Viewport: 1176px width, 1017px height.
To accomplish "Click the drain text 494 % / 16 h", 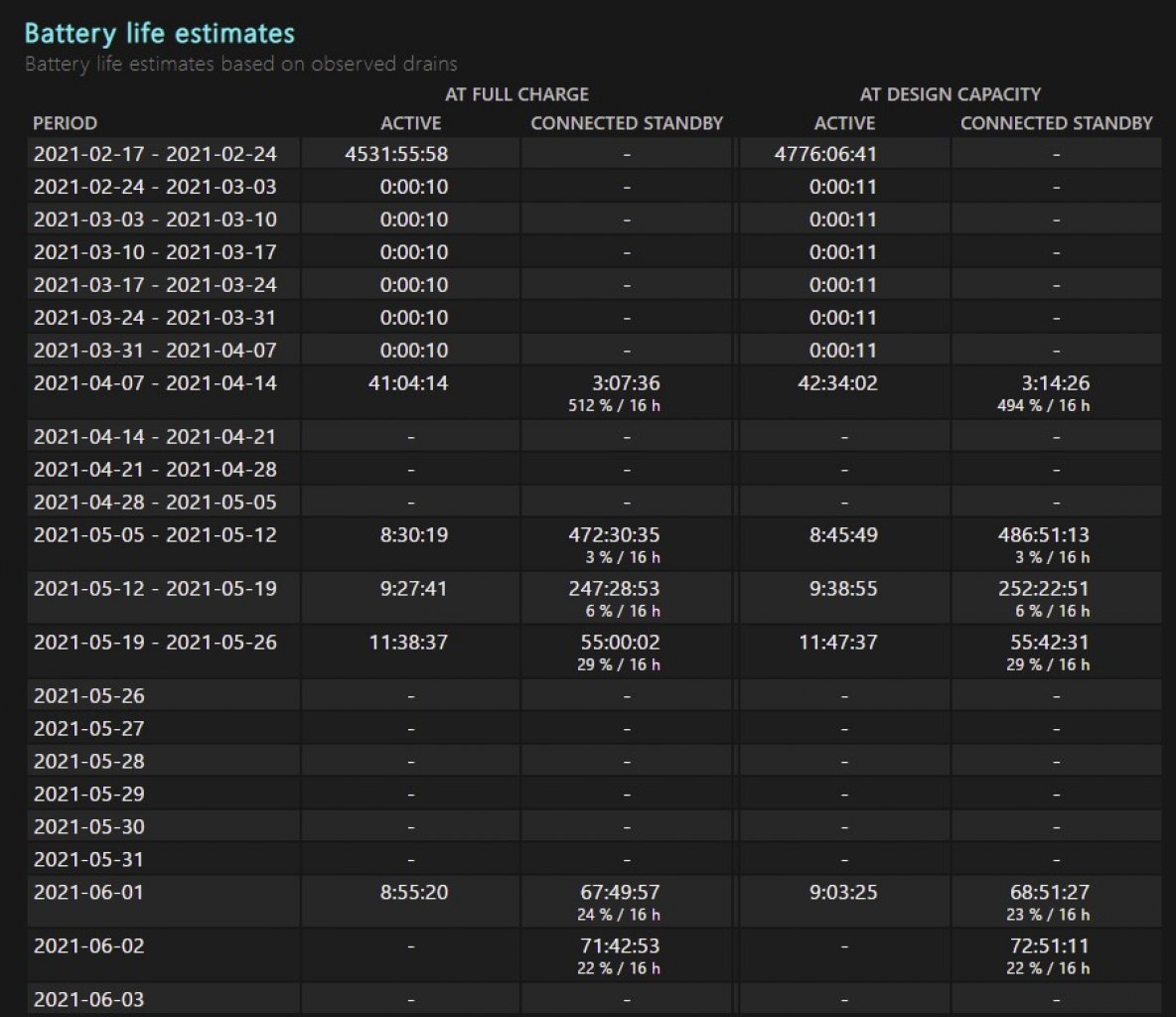I will point(1043,406).
